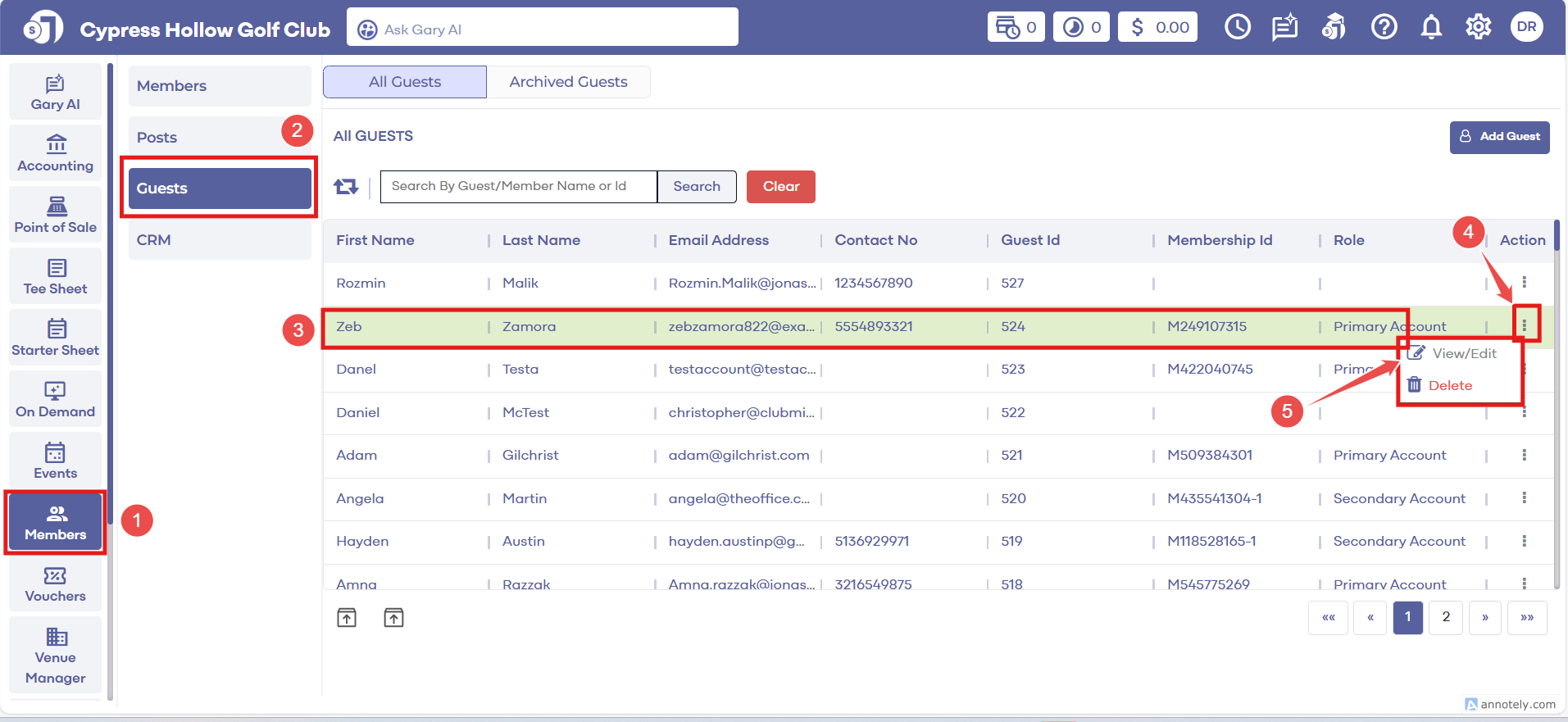Switch to Archived Guests tab
Image resolution: width=1568 pixels, height=722 pixels.
click(568, 82)
